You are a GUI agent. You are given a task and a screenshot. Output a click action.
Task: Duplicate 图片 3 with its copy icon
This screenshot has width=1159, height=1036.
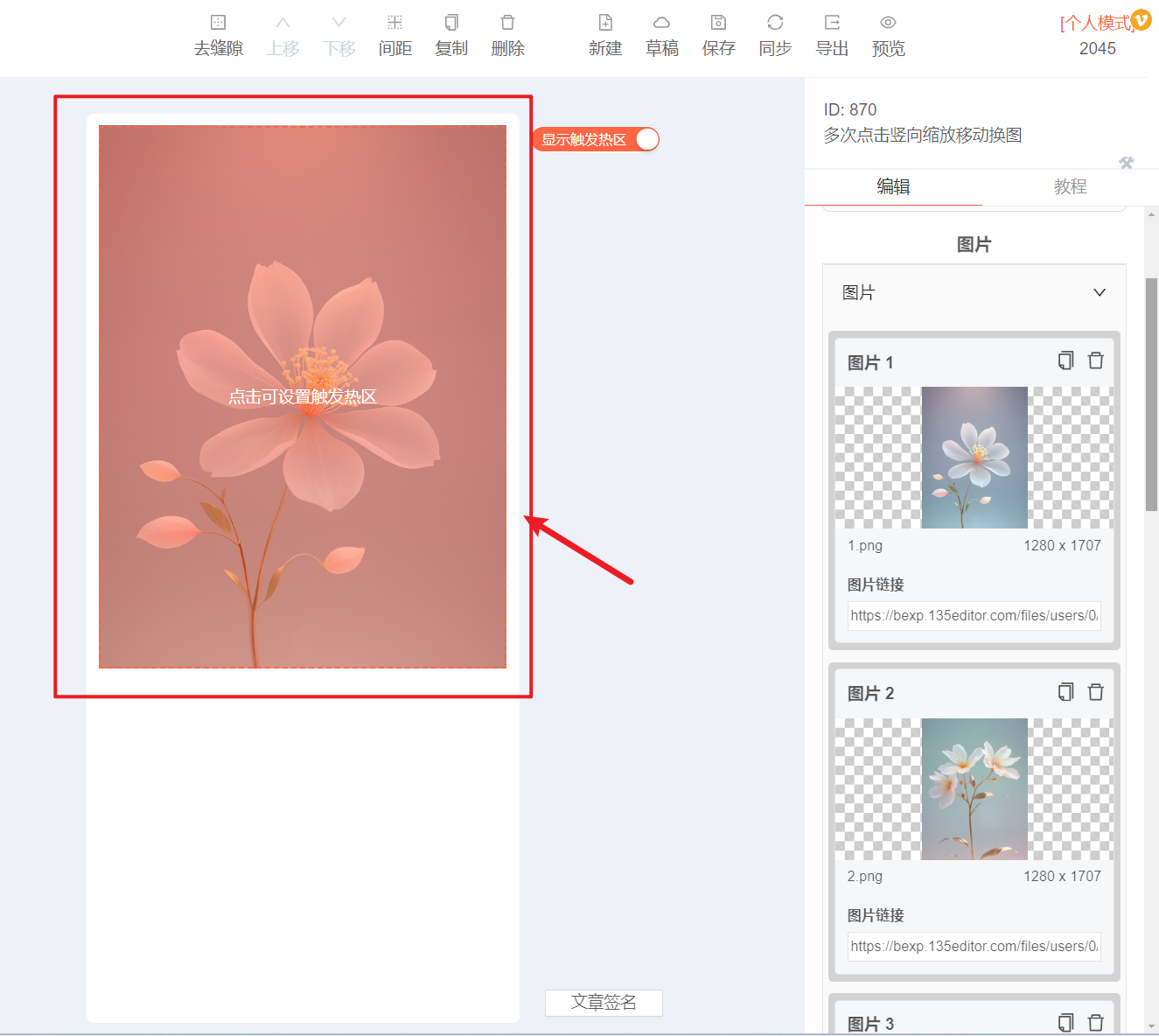1065,1022
